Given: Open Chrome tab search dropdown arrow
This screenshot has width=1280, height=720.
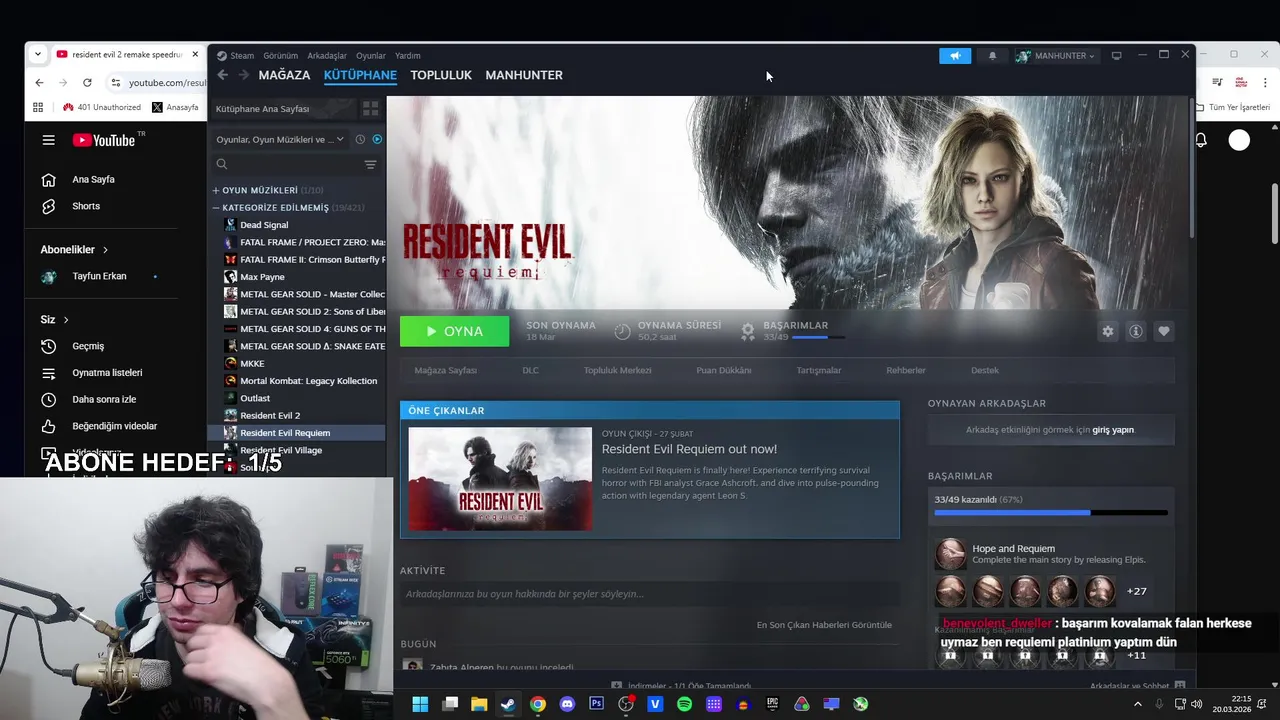Looking at the screenshot, I should tap(37, 54).
